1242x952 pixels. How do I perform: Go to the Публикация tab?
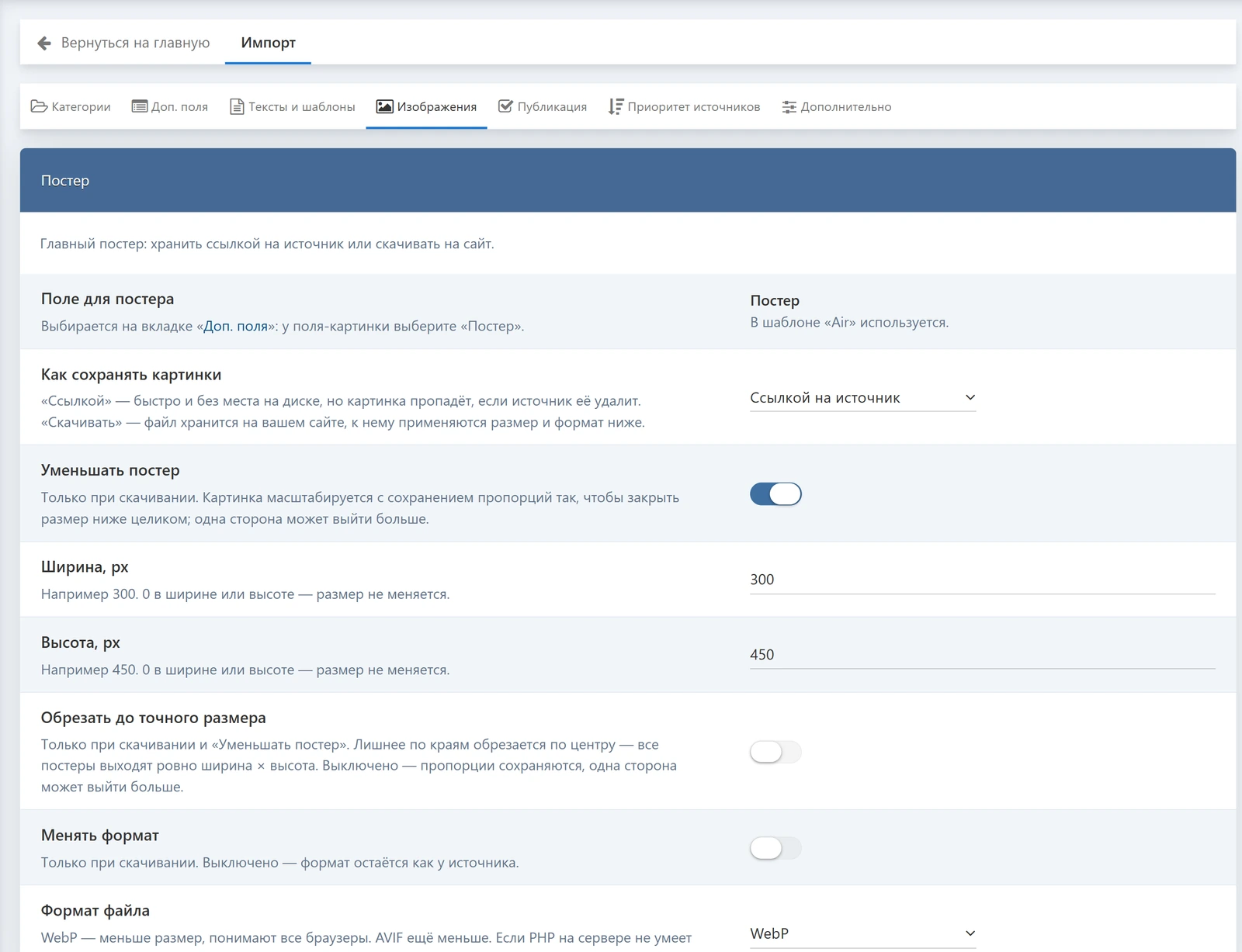[543, 107]
